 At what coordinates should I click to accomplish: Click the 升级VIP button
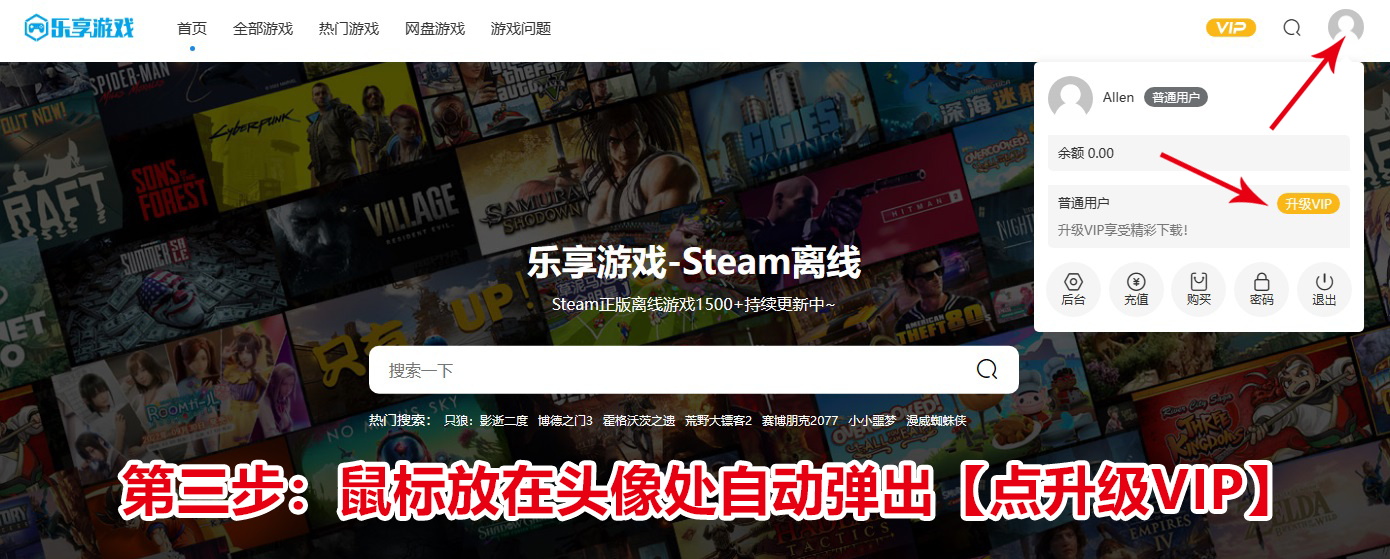tap(1308, 204)
